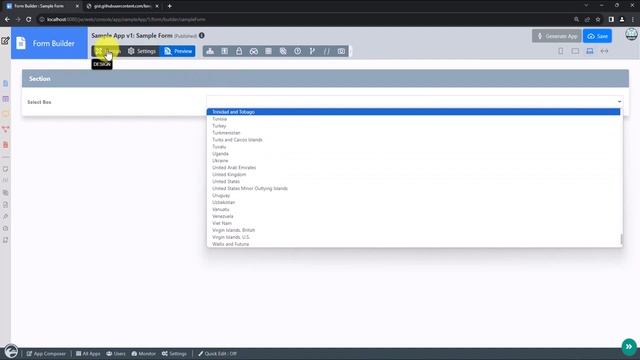Switch to the Preview tab
This screenshot has height=360, width=640.
coord(178,51)
